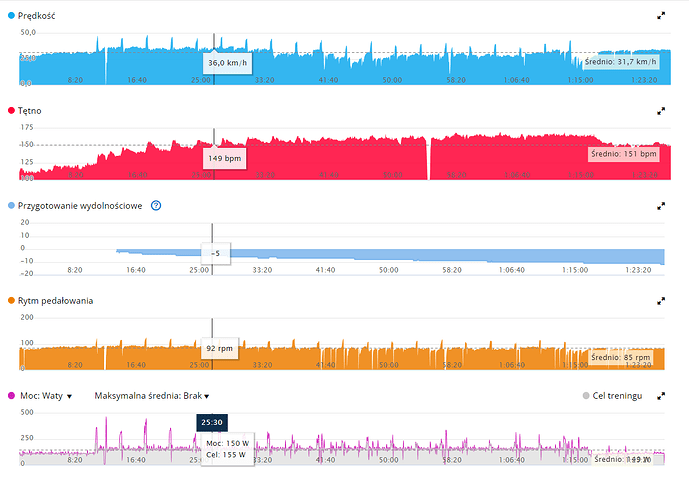The image size is (689, 484).
Task: Click the Prędkość chart title
Action: coord(36,16)
